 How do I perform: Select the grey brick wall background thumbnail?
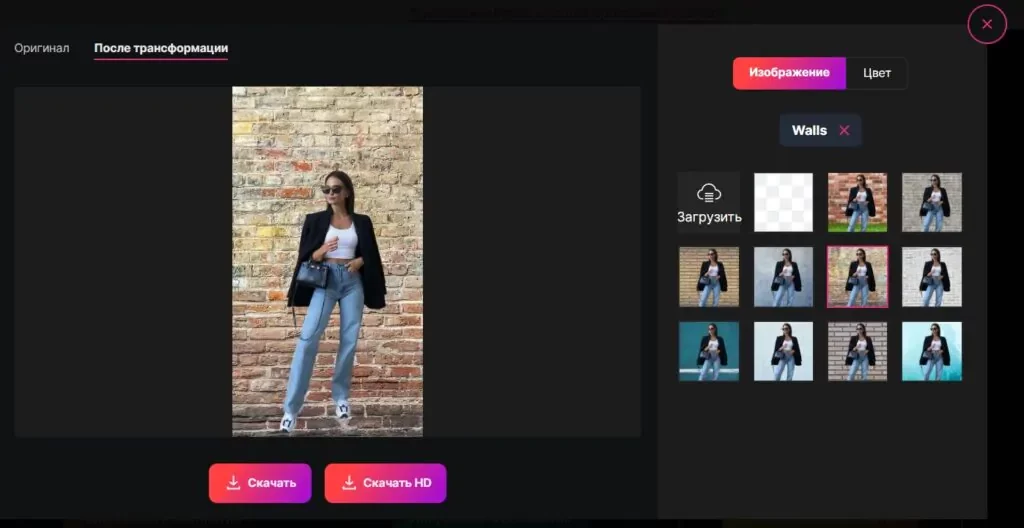932,202
